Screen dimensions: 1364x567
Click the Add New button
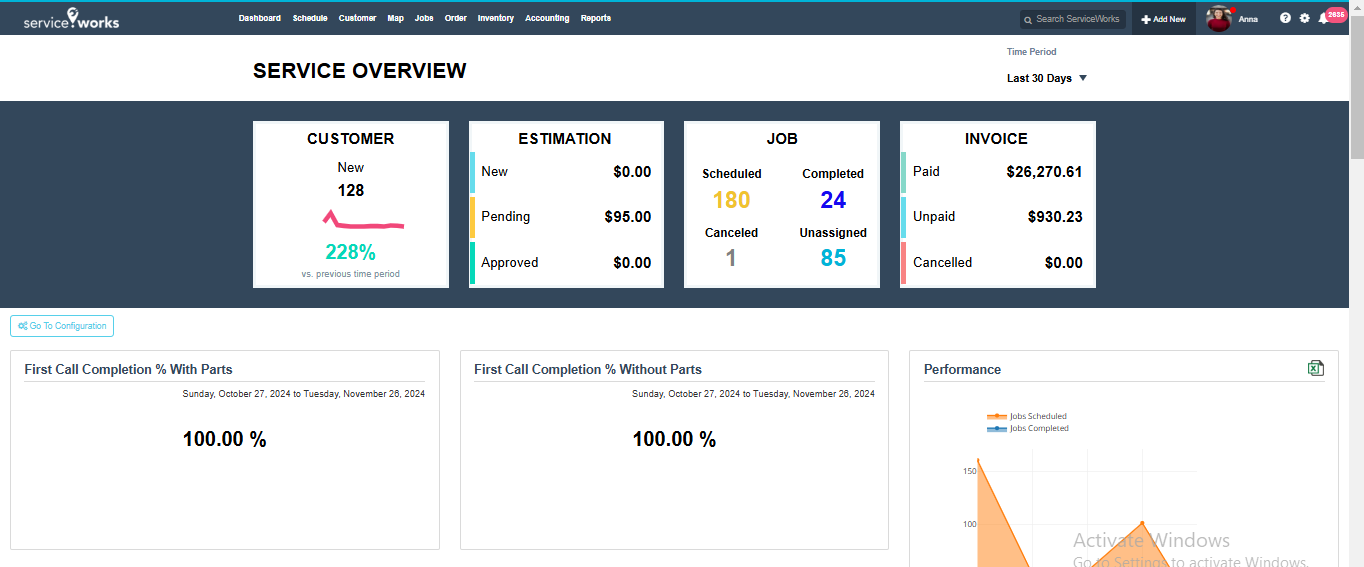[x=1164, y=19]
